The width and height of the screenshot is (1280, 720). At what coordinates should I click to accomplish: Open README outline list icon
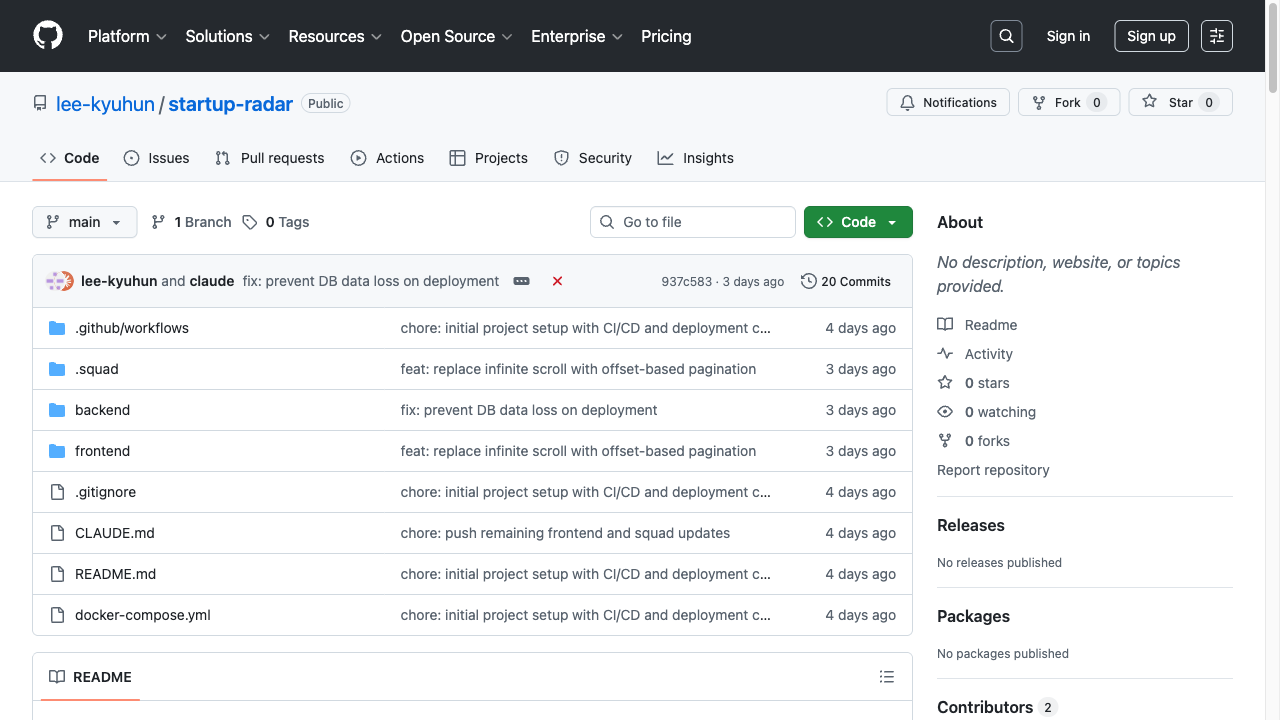(886, 677)
